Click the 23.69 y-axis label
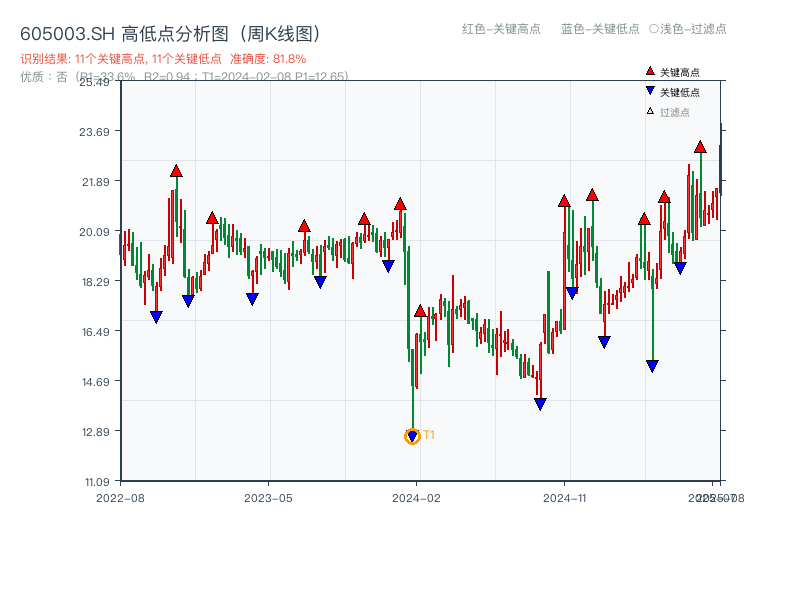 94,132
